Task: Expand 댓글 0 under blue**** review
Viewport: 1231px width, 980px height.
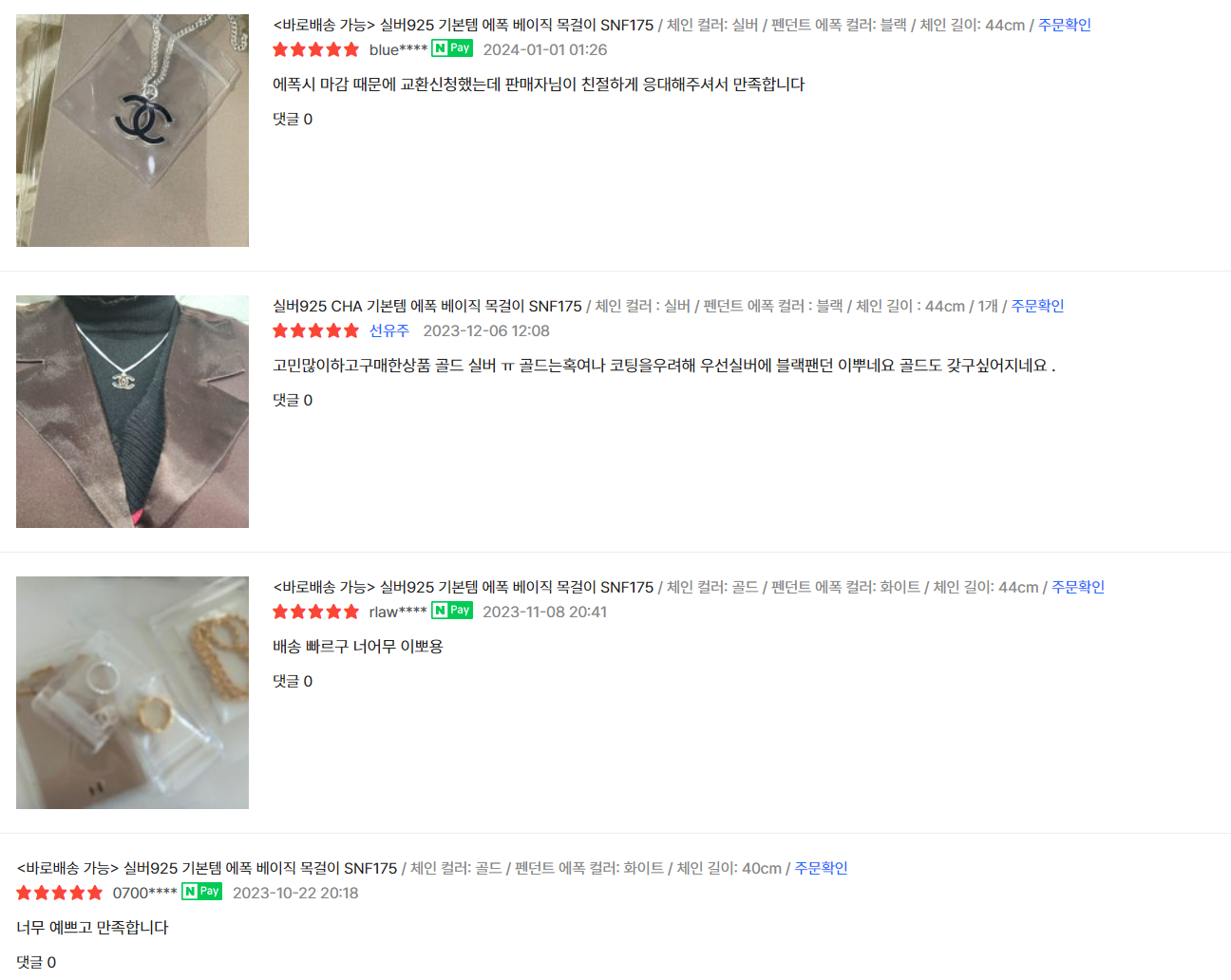Action: click(x=293, y=119)
